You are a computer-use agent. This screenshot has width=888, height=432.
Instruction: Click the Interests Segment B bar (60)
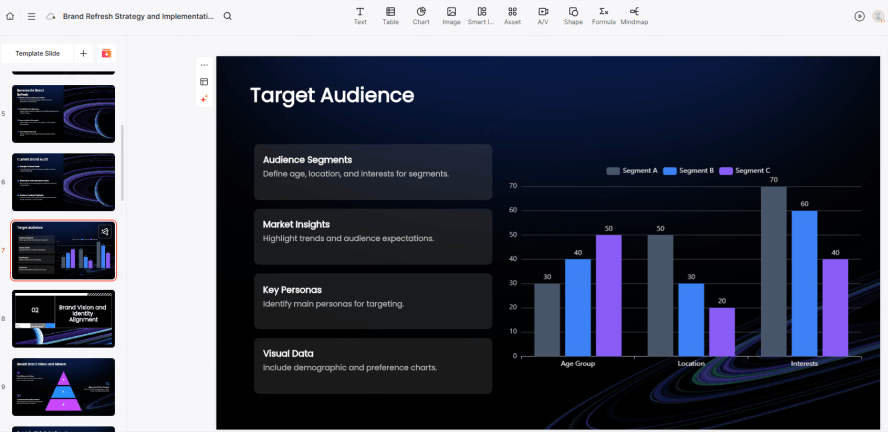(x=804, y=283)
